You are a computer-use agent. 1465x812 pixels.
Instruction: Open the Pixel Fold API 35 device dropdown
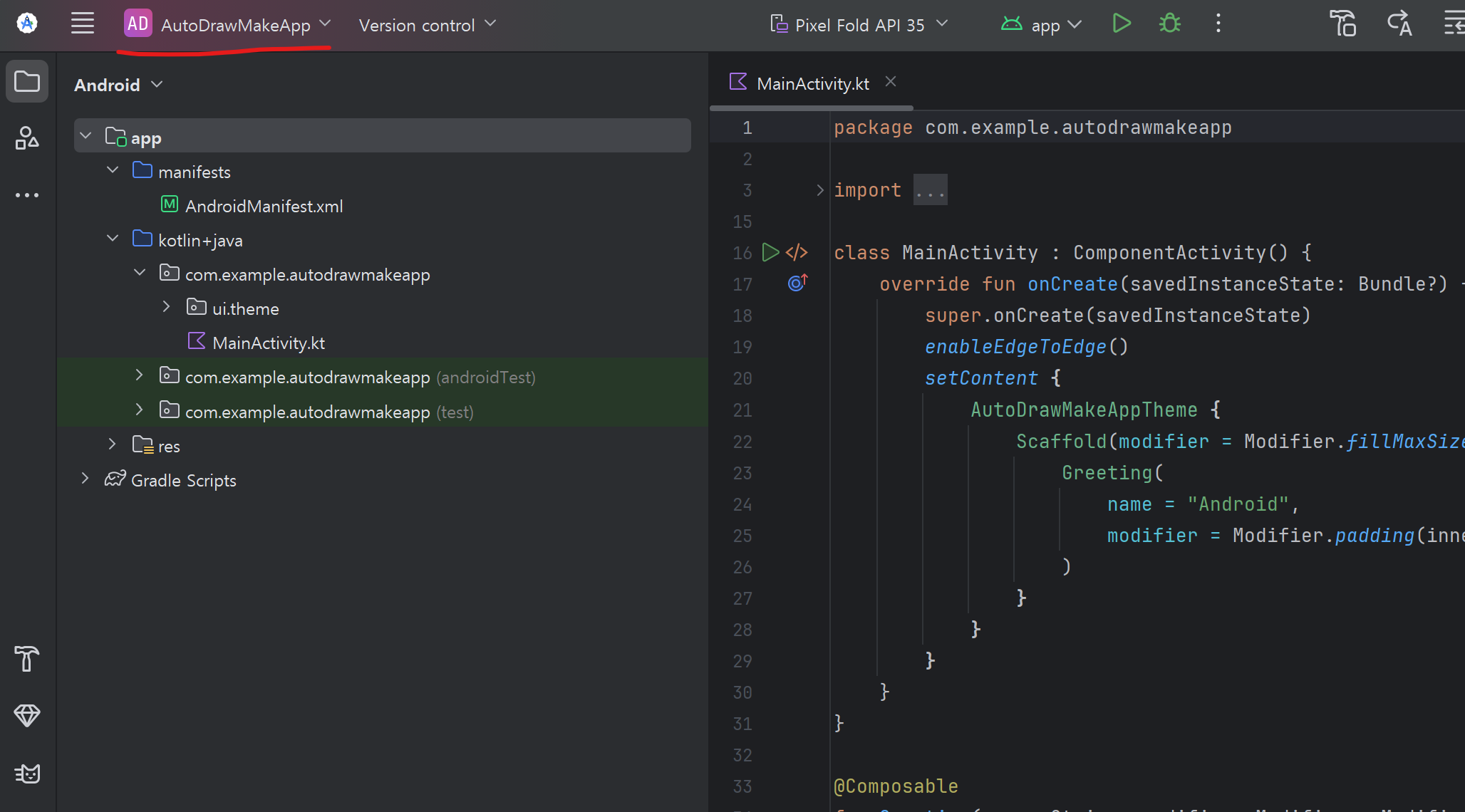(859, 25)
